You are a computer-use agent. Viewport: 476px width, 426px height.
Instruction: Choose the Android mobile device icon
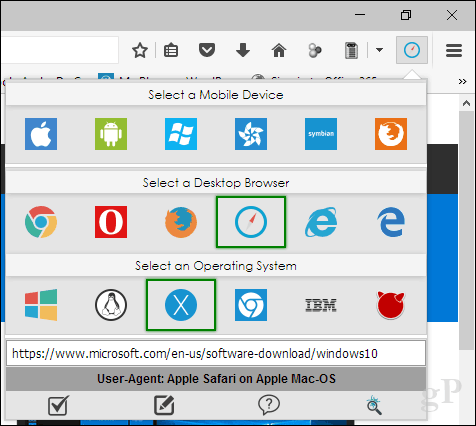111,134
